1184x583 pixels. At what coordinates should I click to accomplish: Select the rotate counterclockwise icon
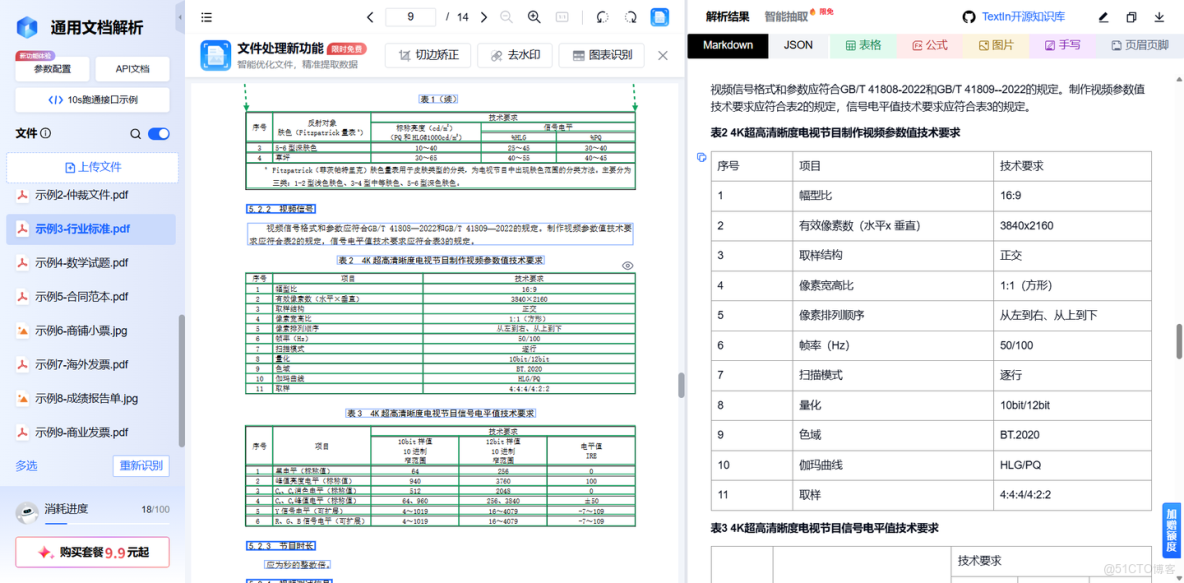[x=602, y=17]
